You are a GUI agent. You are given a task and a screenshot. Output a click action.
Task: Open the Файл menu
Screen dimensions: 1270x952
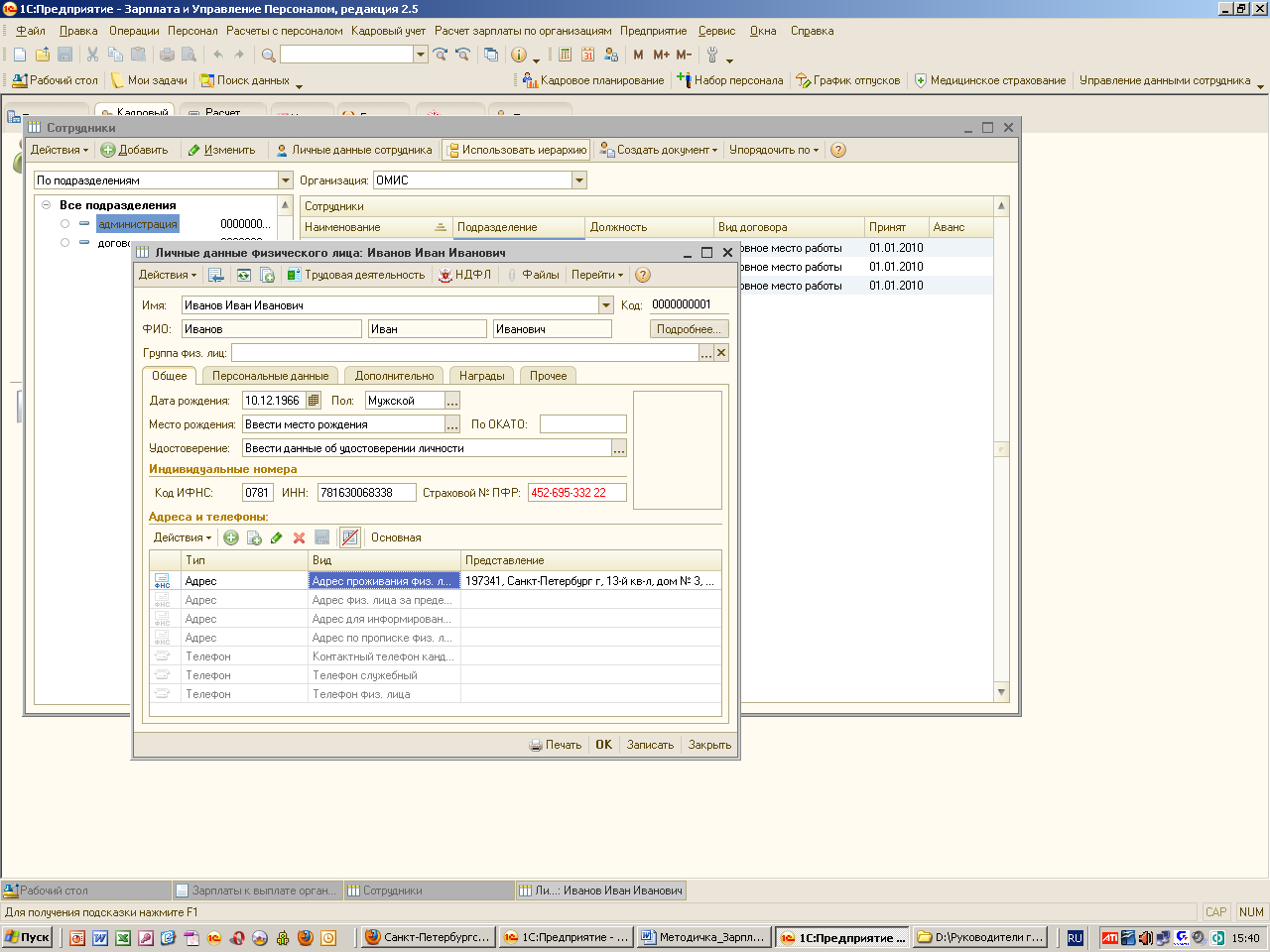[x=31, y=31]
